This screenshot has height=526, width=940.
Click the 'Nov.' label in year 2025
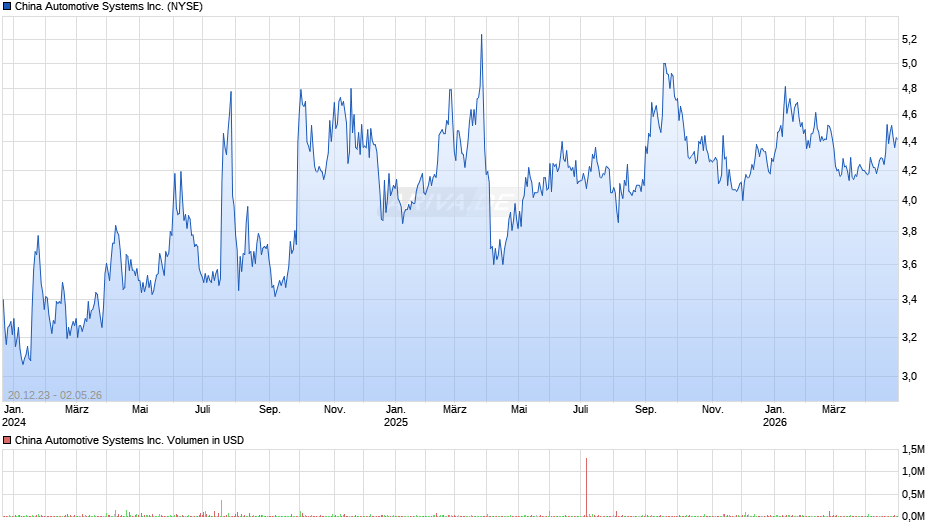coord(712,409)
